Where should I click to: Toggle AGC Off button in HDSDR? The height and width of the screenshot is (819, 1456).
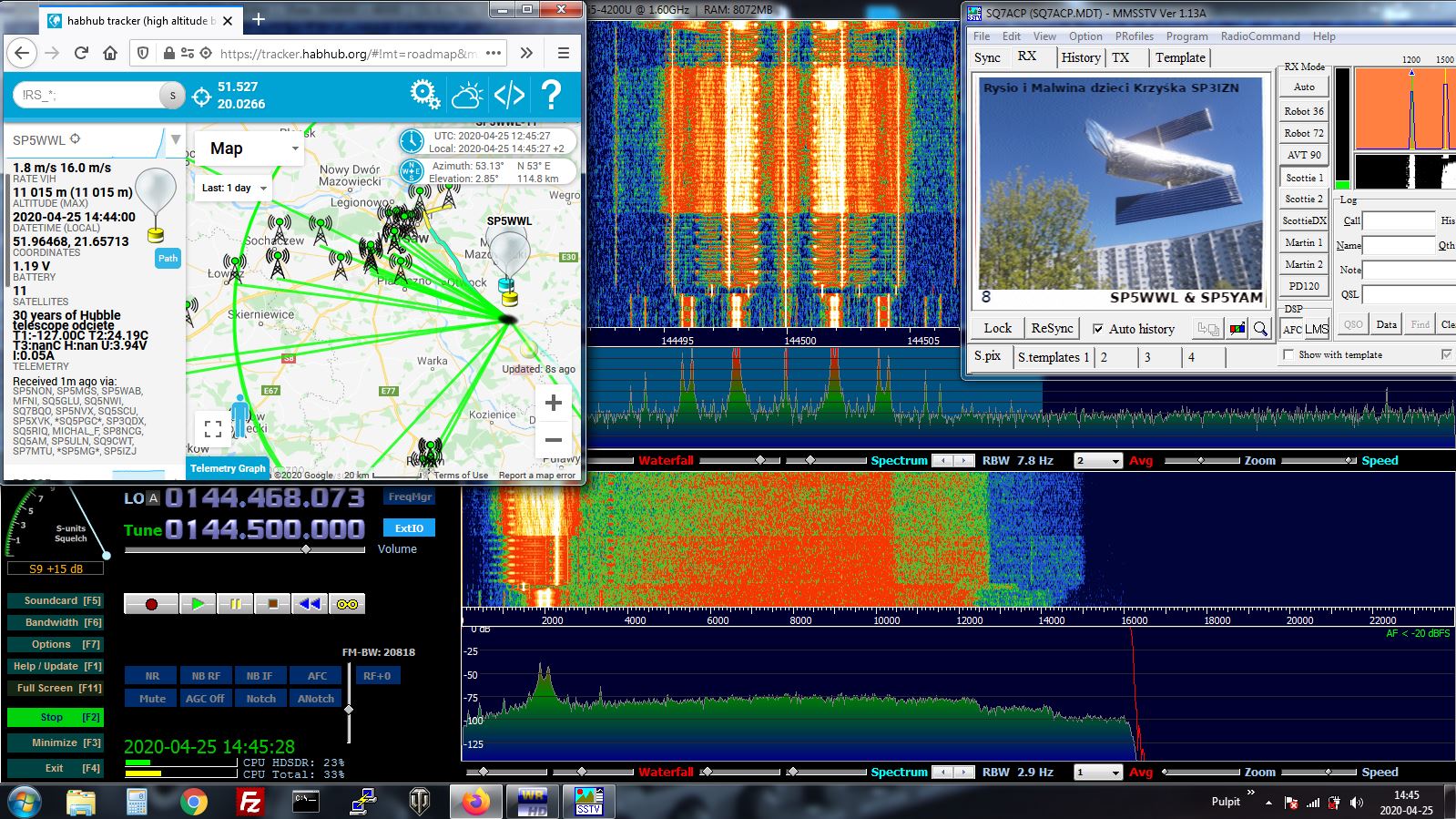[x=205, y=699]
